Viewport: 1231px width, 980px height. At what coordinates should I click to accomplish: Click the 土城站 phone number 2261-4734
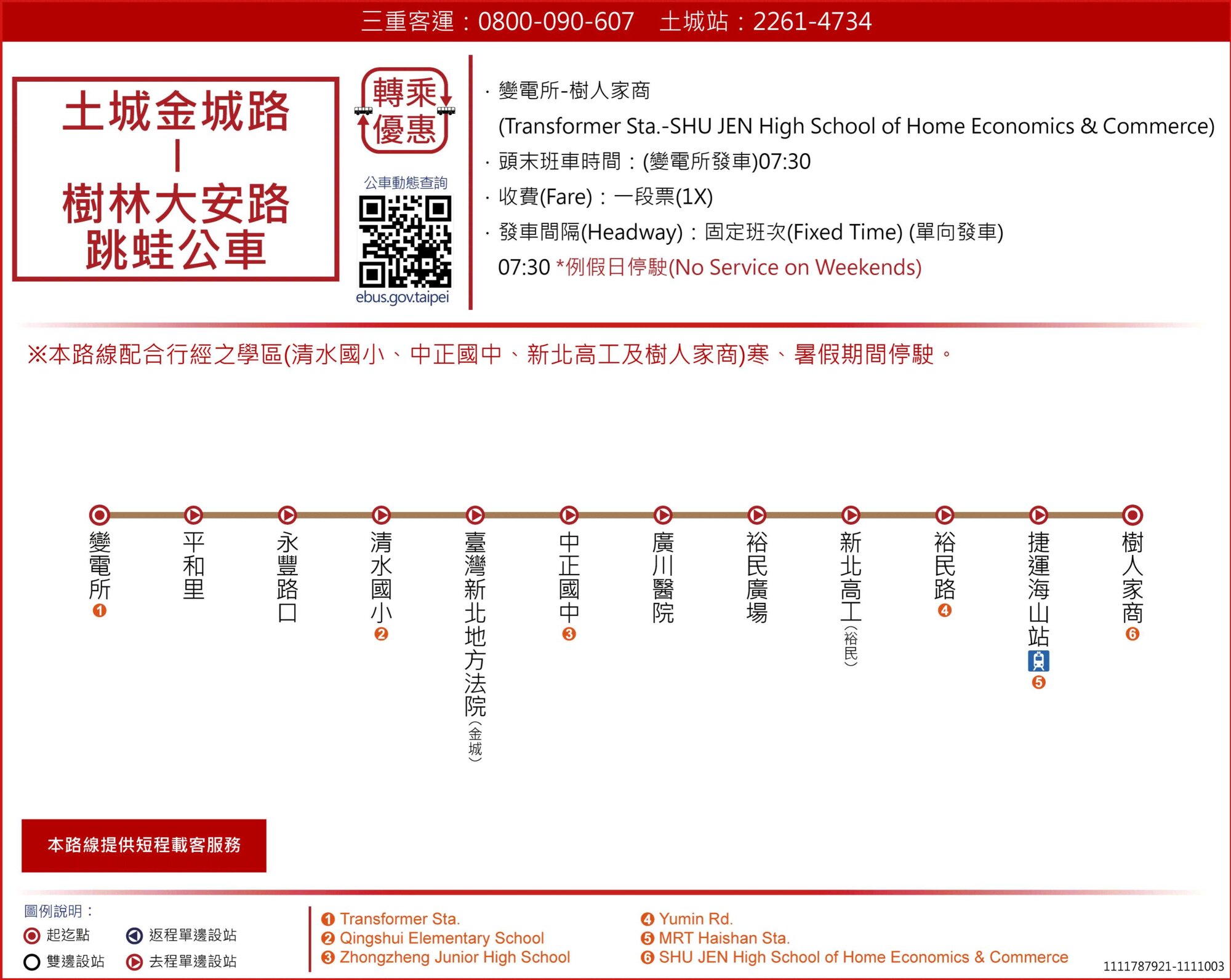[x=812, y=22]
